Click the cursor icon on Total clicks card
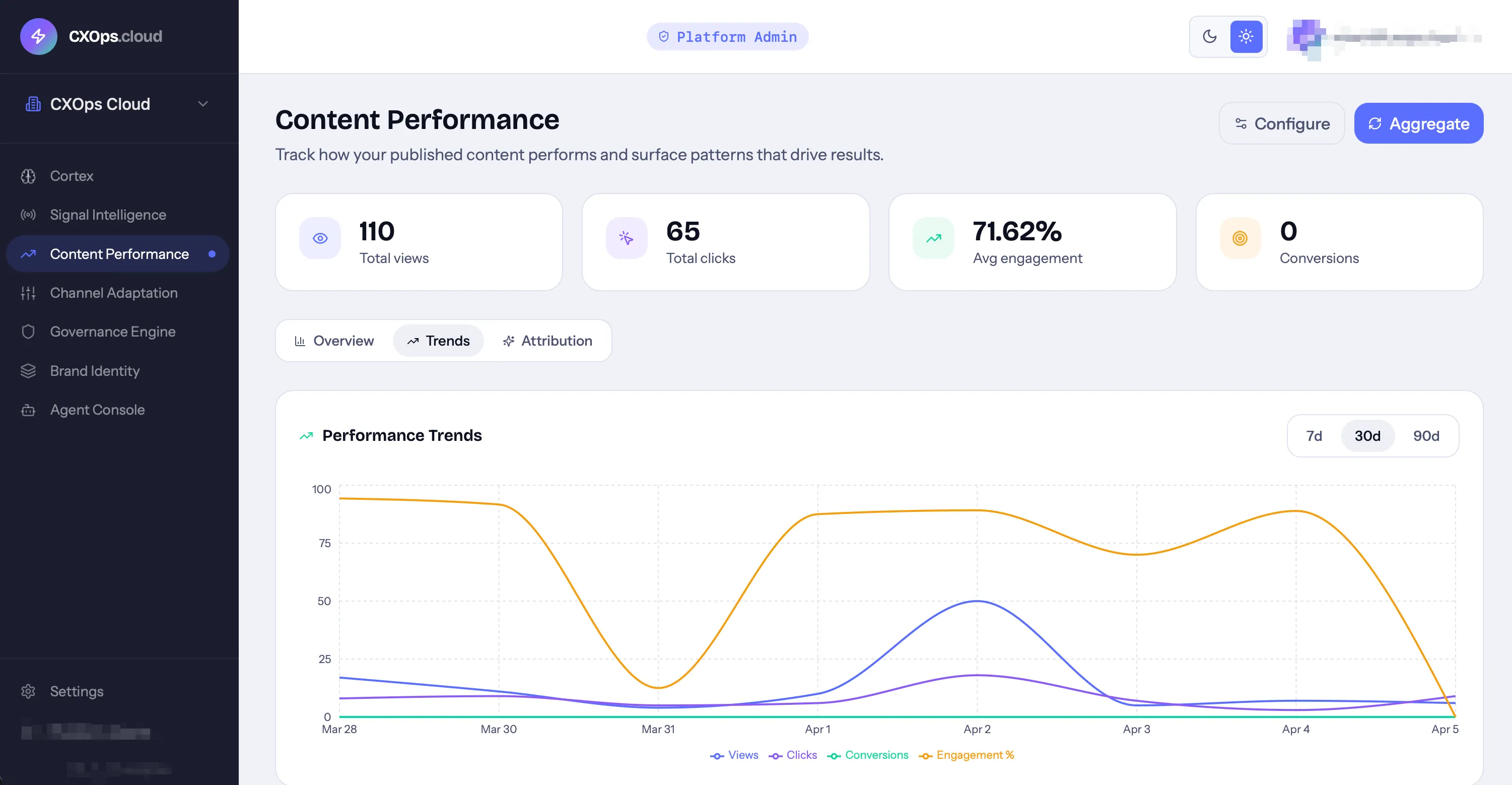Screen dimensions: 1512x785 pos(626,238)
